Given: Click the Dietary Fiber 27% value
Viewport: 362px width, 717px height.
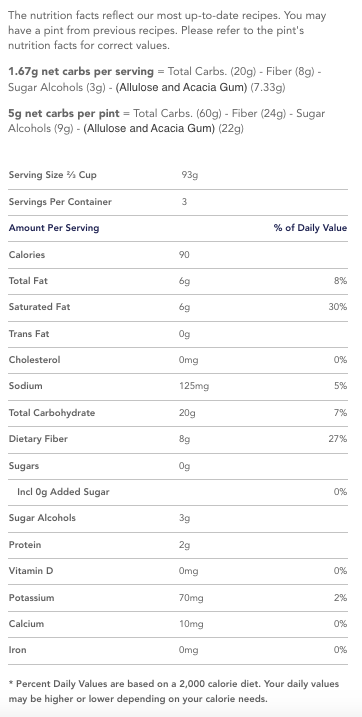Looking at the screenshot, I should [337, 439].
